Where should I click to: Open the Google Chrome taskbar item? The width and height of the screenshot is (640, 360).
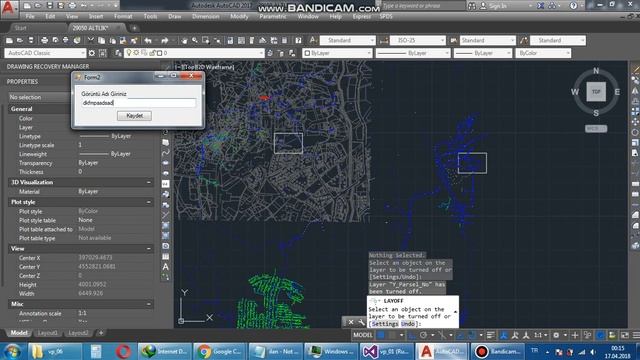click(x=219, y=351)
